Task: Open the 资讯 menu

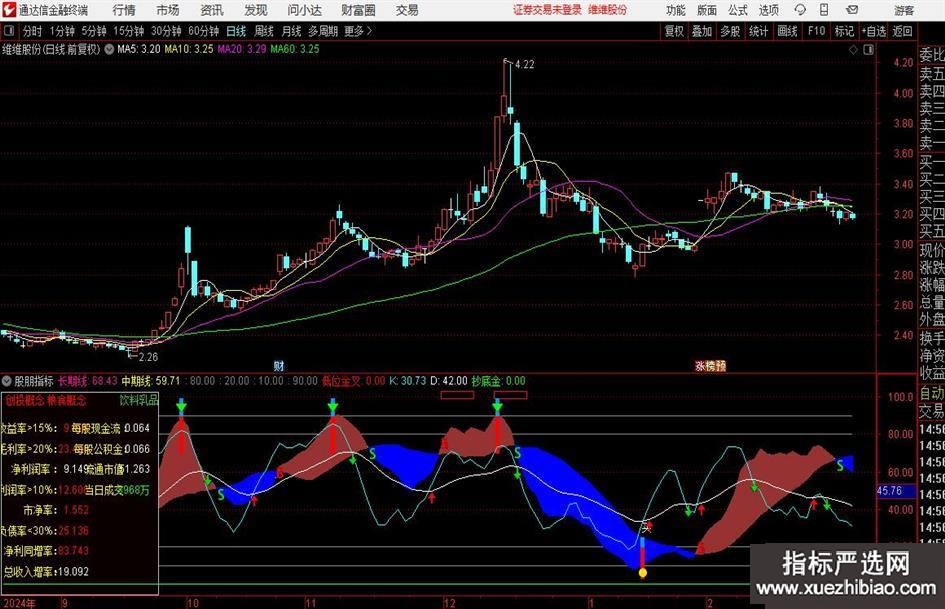Action: click(212, 10)
